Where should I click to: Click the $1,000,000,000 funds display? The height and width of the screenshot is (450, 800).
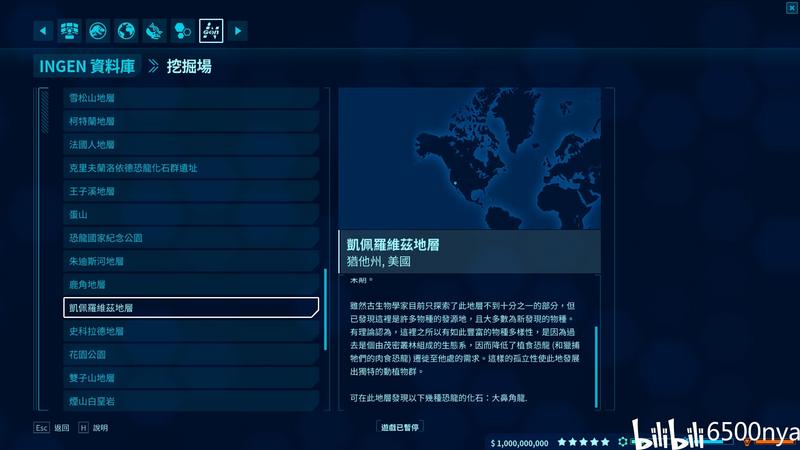coord(519,443)
